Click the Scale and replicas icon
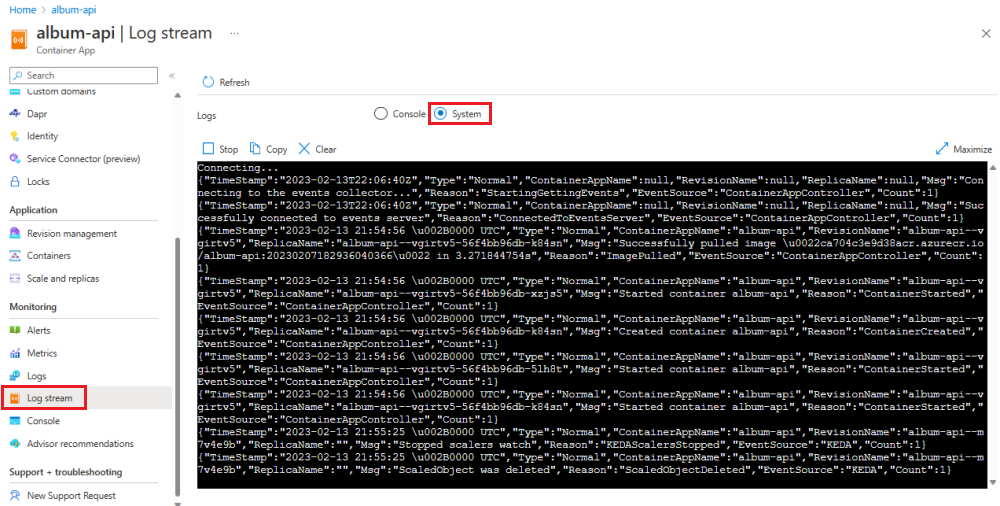The image size is (1000, 506). (15, 279)
